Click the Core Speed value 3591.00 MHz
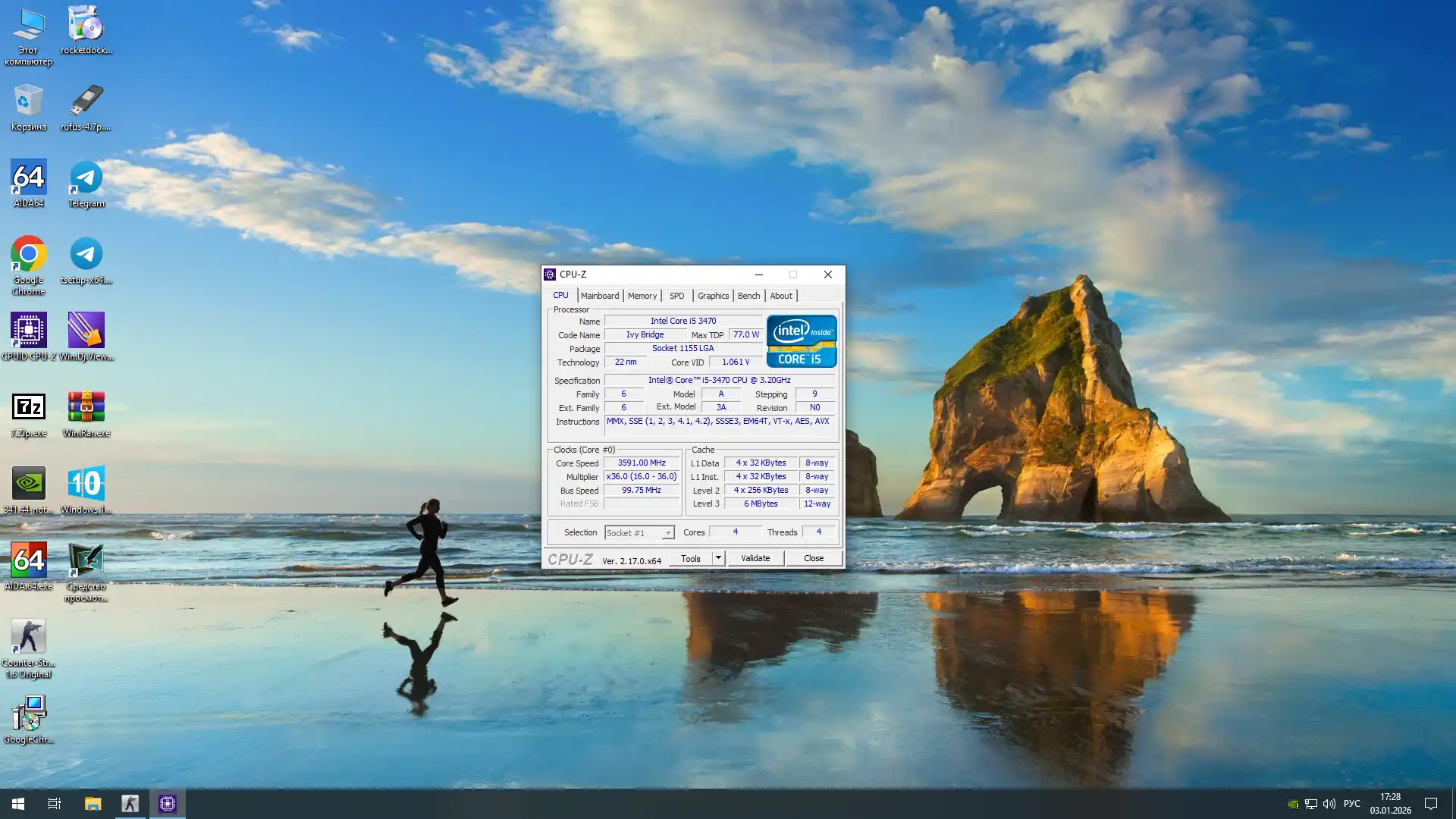The height and width of the screenshot is (819, 1456). click(x=642, y=463)
